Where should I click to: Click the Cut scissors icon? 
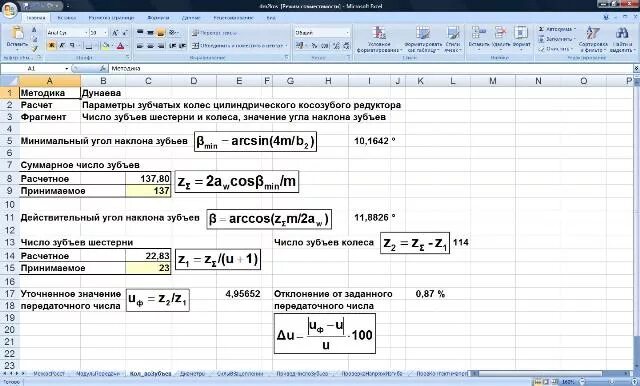[34, 30]
